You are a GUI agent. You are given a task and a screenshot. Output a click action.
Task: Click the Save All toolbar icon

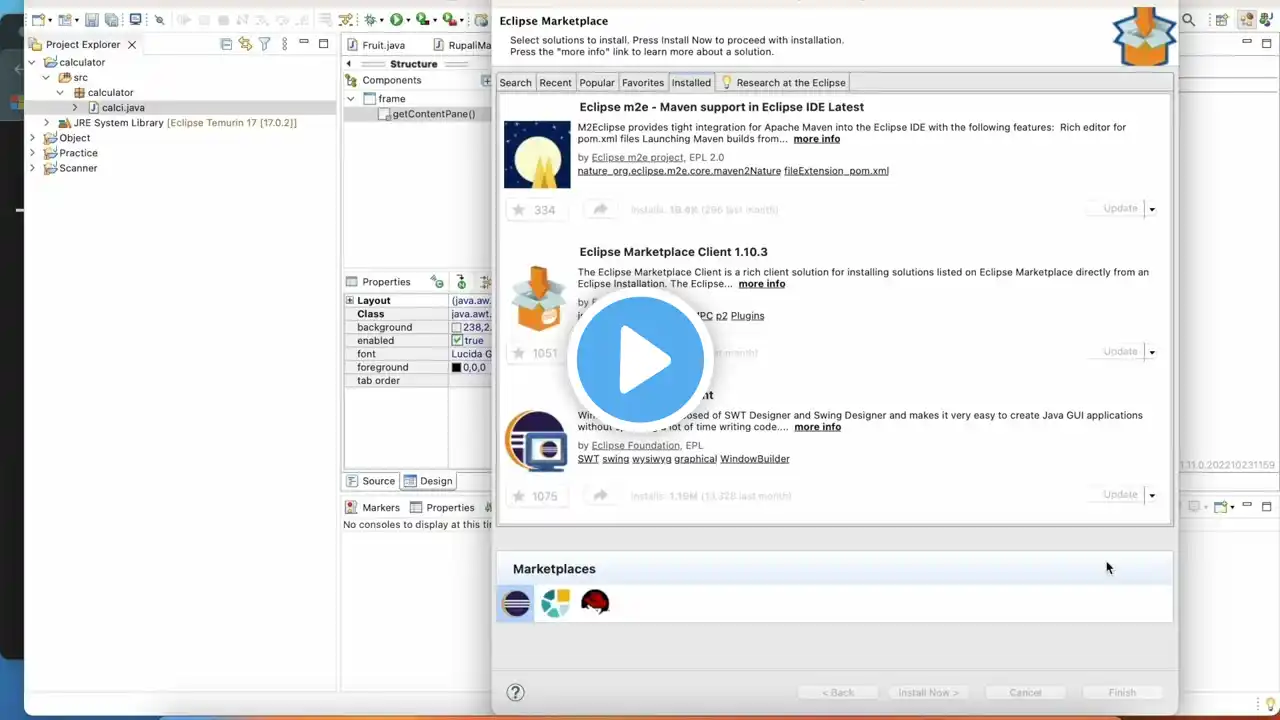tap(111, 20)
